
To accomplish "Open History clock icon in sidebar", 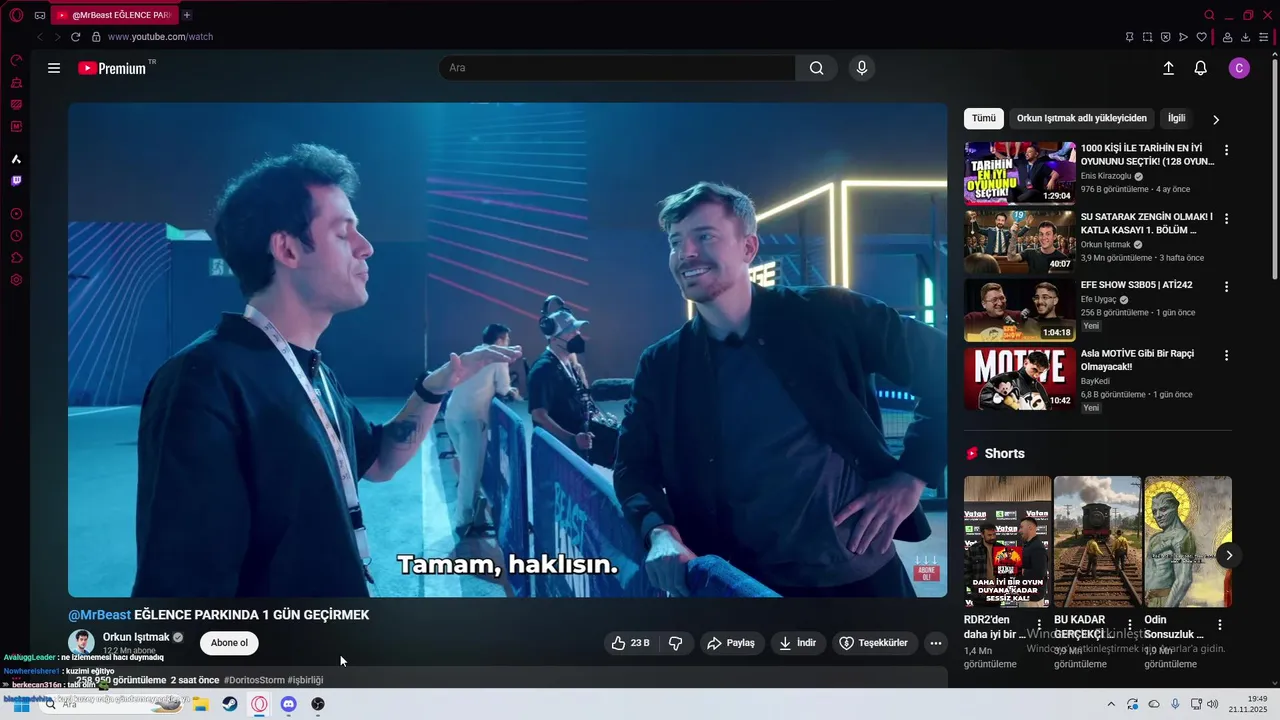I will [16, 236].
